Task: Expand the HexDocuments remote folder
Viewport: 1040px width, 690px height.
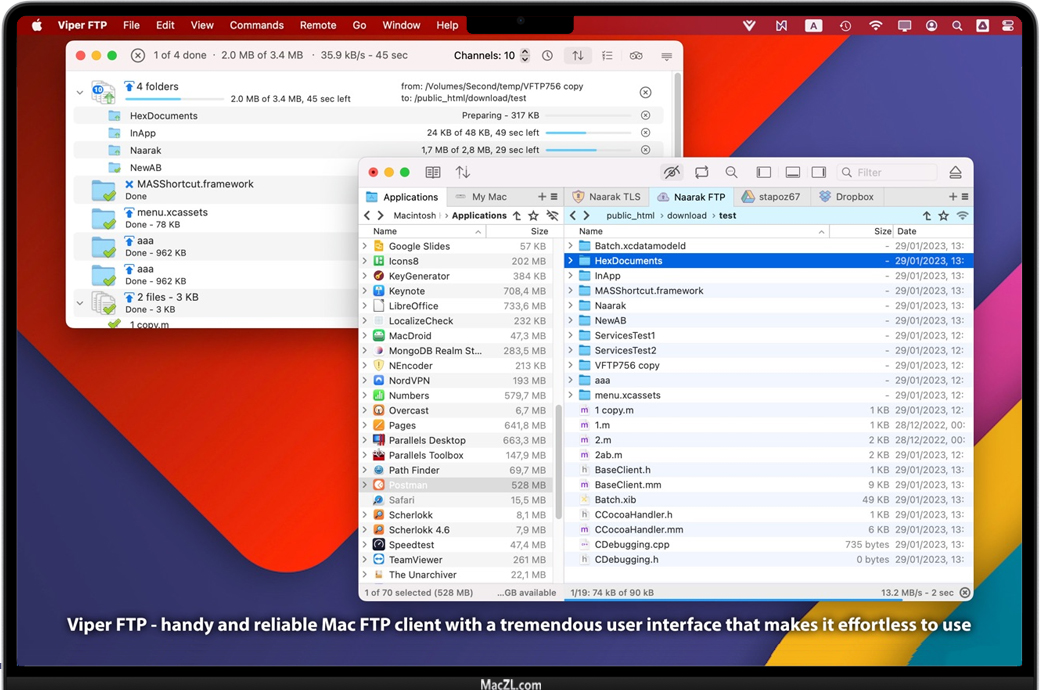Action: [571, 261]
